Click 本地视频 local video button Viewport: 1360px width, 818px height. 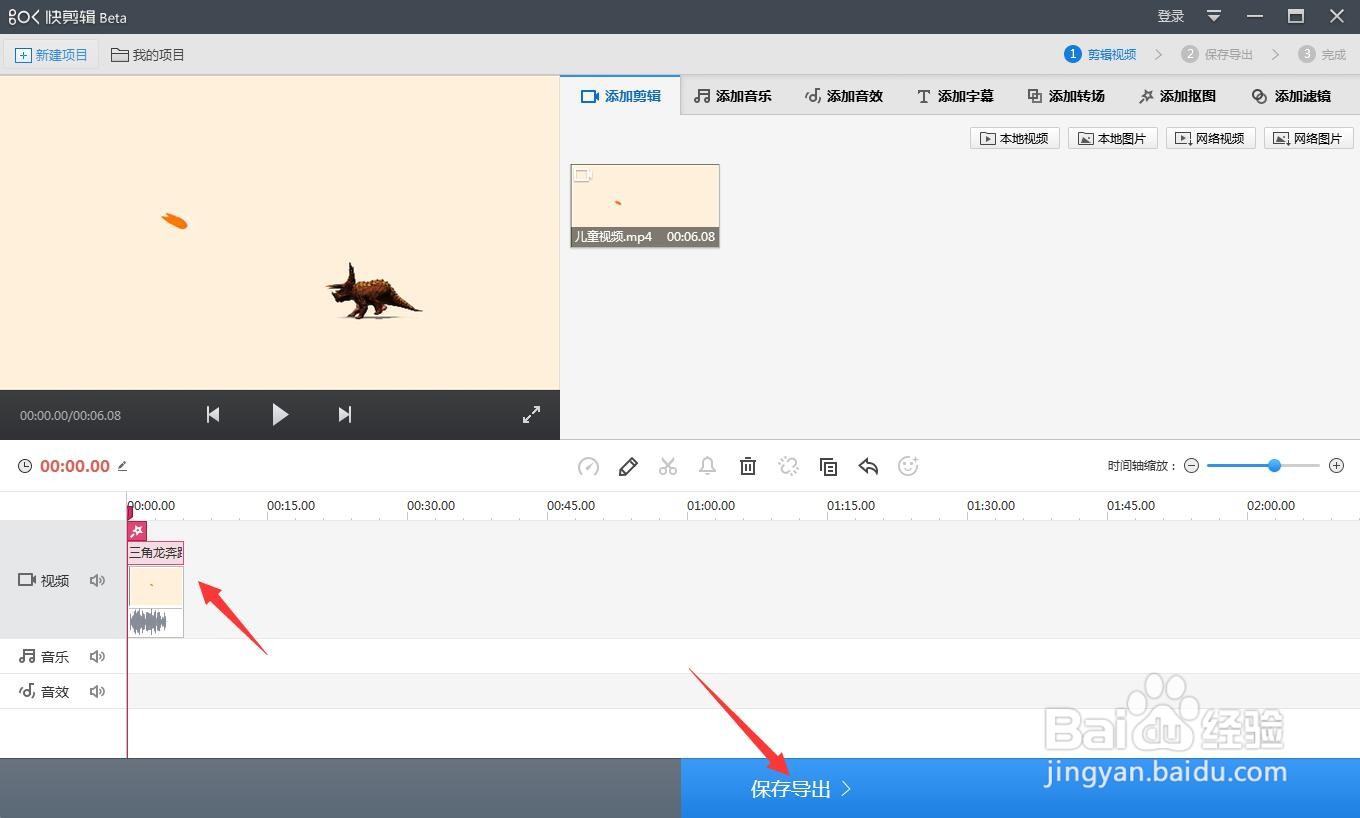[x=1015, y=138]
